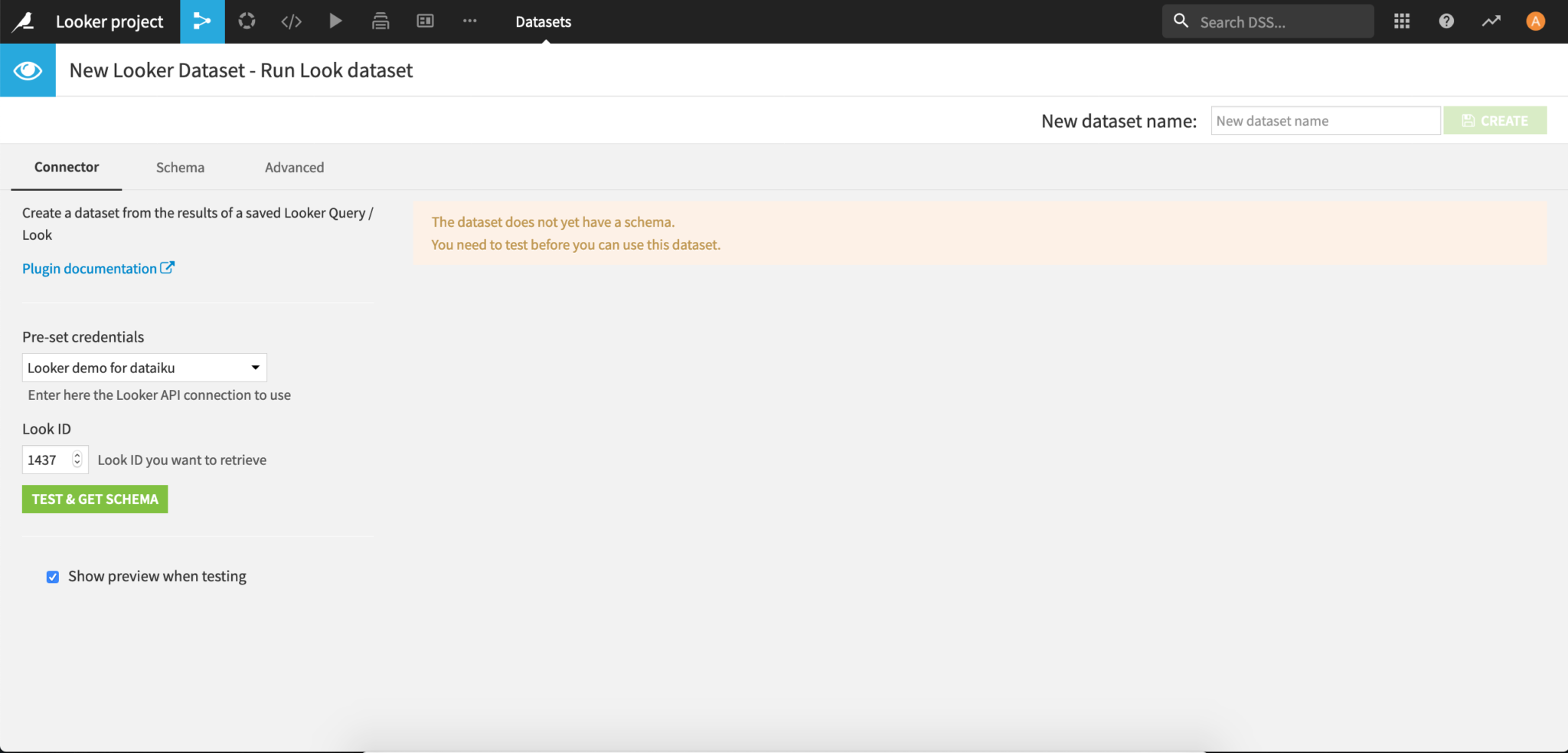The width and height of the screenshot is (1568, 753).
Task: Open the Datasets menu item
Action: (544, 21)
